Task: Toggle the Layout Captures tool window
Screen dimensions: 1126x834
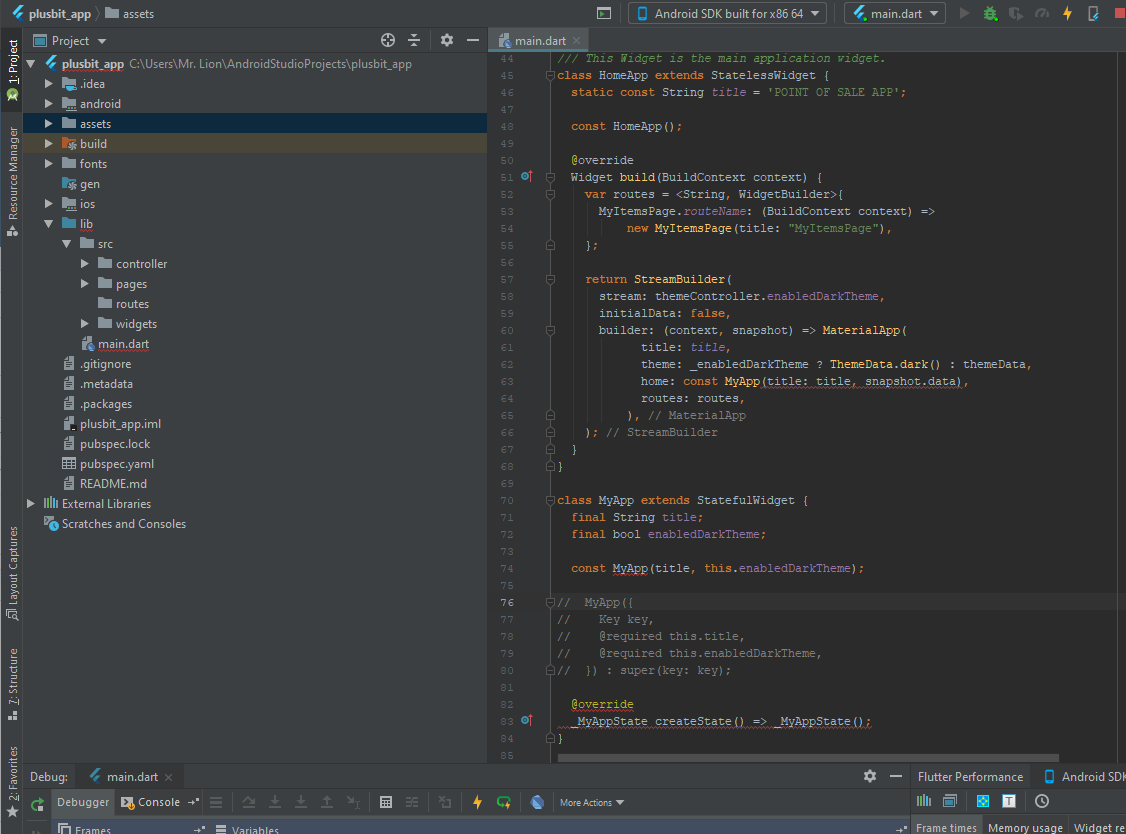Action: click(13, 570)
